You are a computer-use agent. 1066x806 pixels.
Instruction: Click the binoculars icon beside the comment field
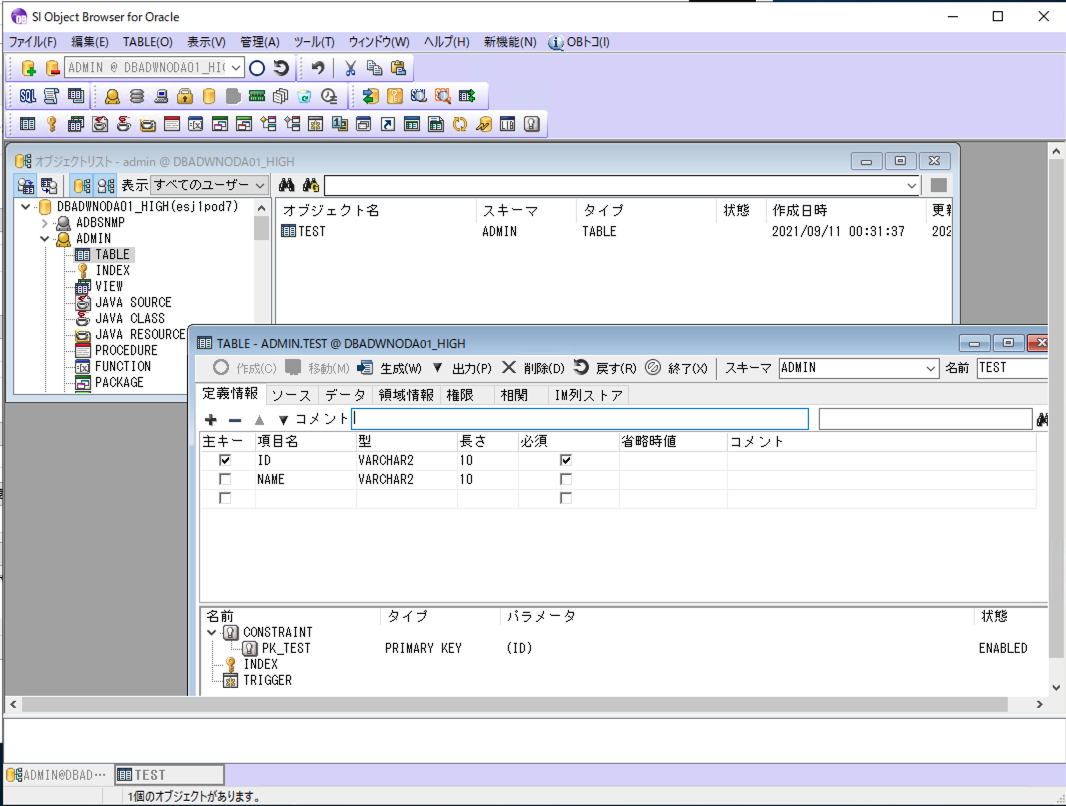point(1040,419)
